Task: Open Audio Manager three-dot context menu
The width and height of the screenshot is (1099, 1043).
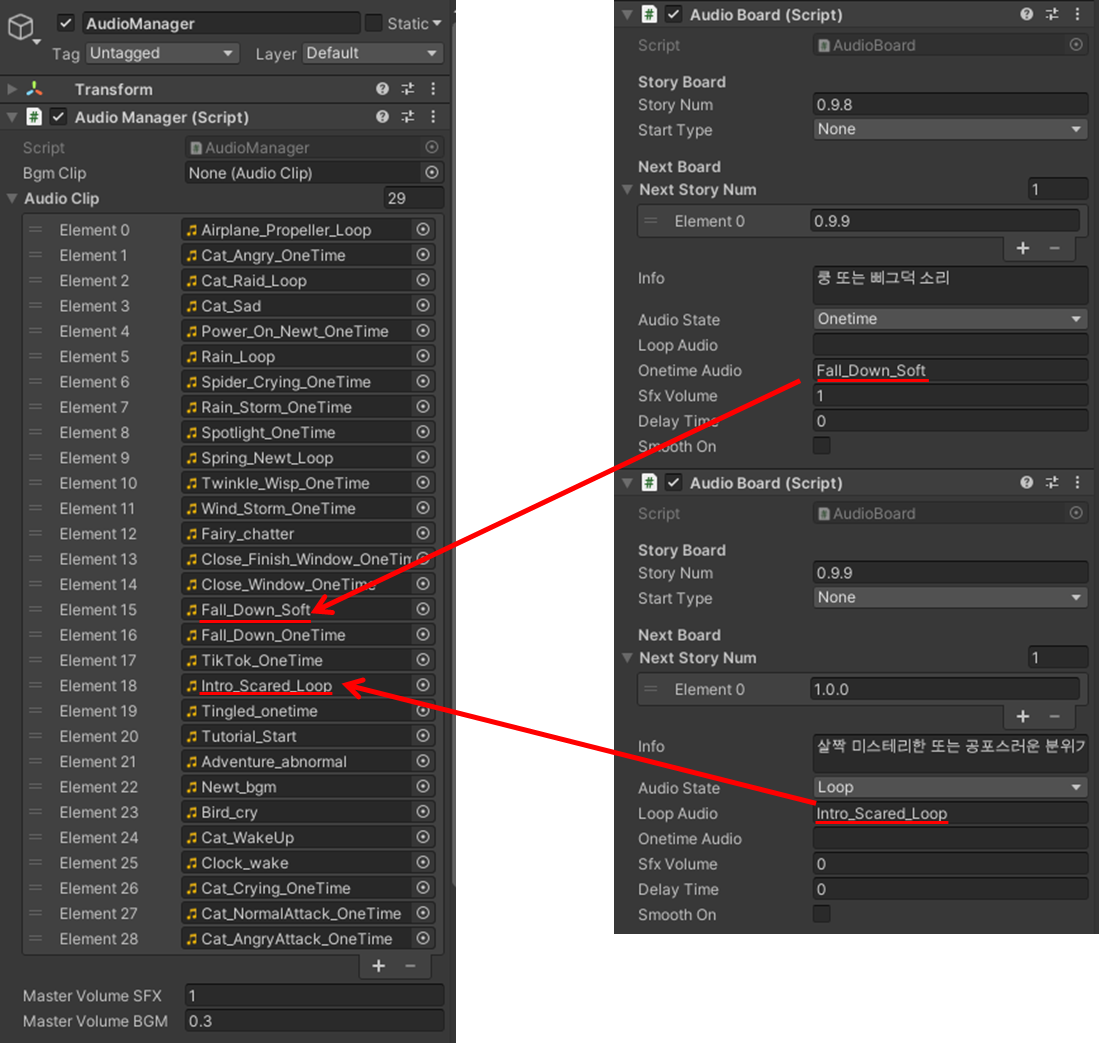Action: tap(433, 116)
